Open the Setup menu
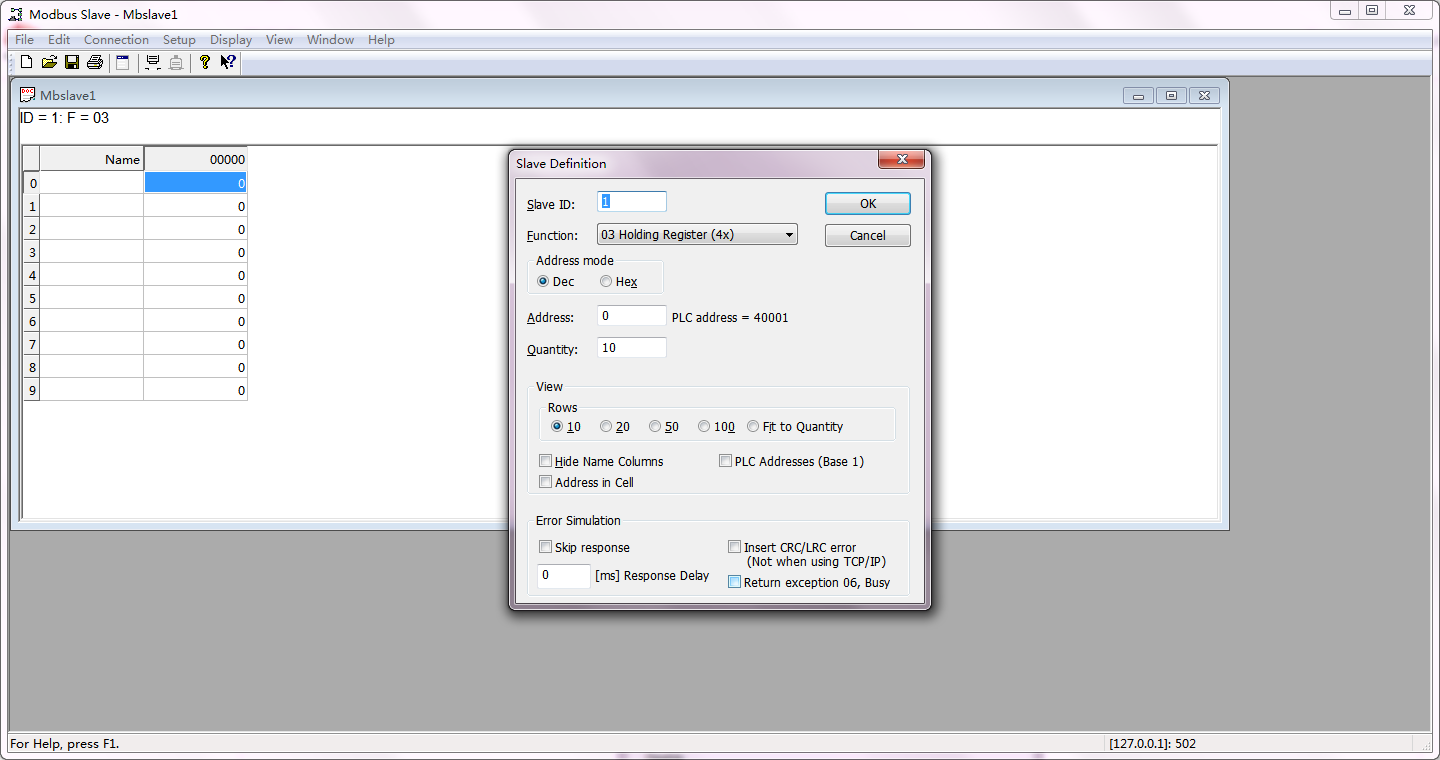 point(179,40)
